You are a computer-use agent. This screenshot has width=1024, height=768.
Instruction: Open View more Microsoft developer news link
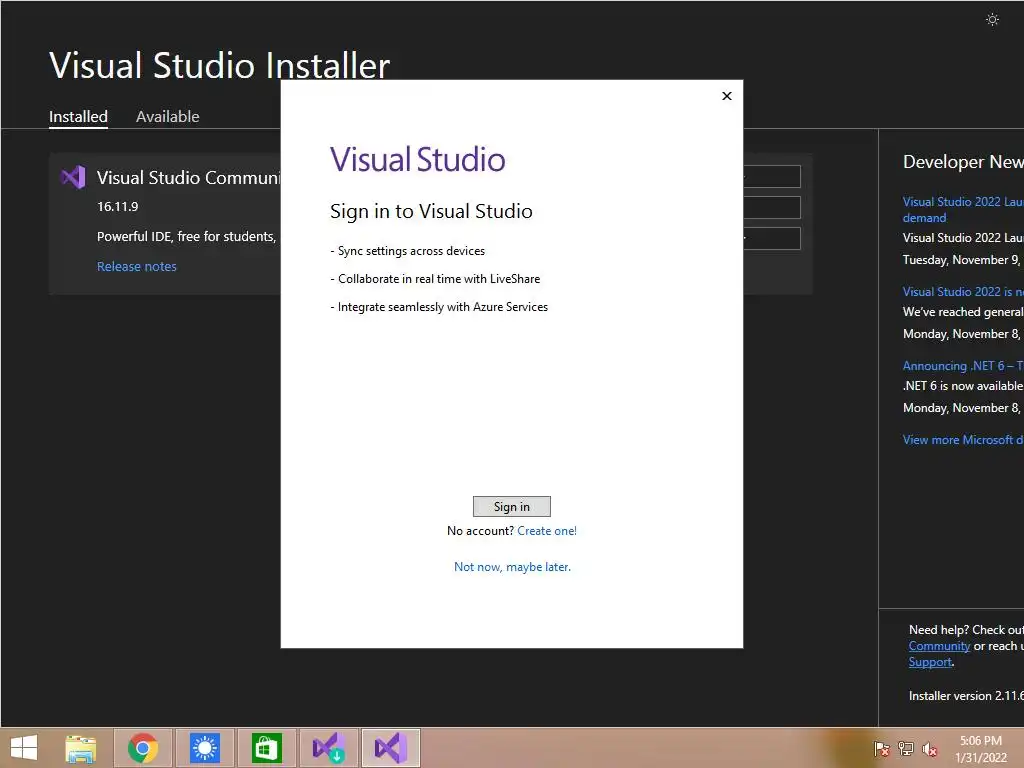pos(963,440)
